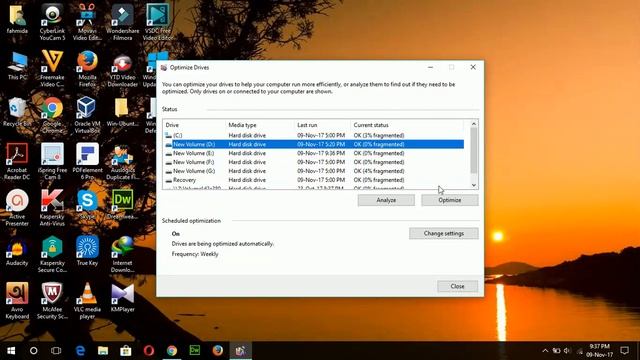
Task: Open Dreamweaver from the taskbar
Action: (x=195, y=351)
